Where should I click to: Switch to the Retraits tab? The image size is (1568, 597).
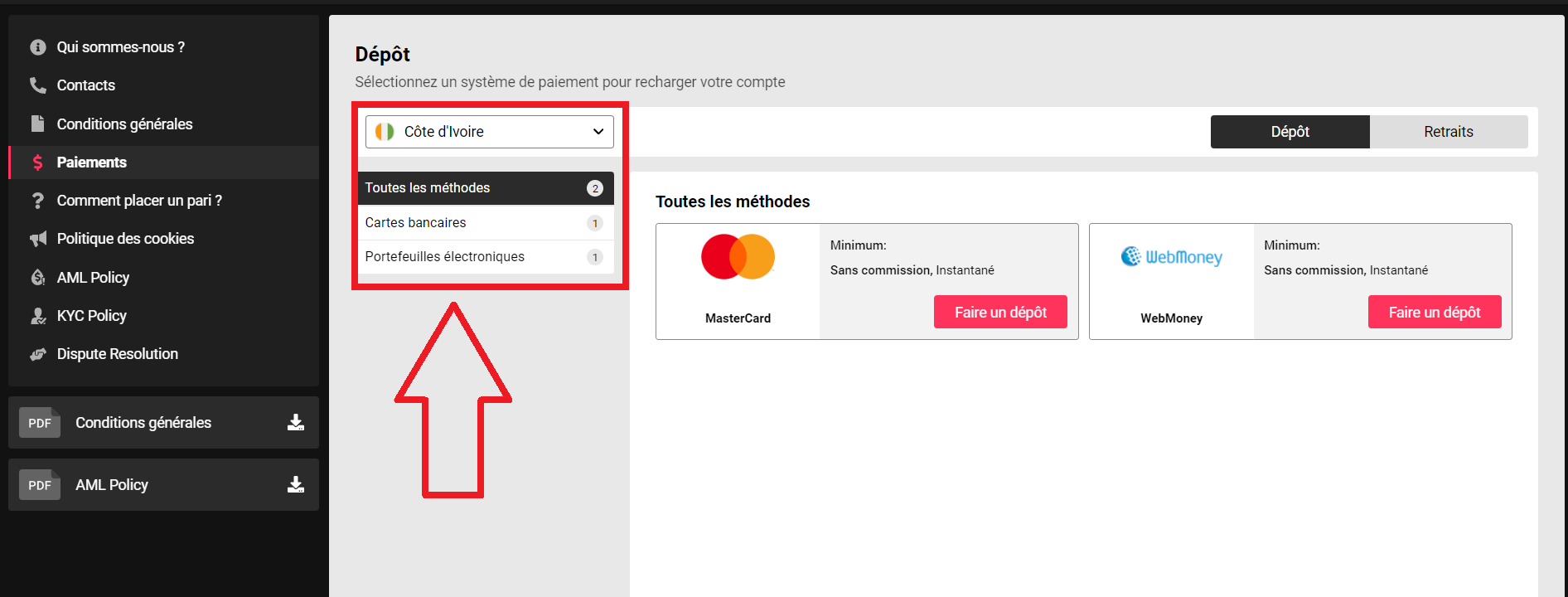pyautogui.click(x=1449, y=132)
